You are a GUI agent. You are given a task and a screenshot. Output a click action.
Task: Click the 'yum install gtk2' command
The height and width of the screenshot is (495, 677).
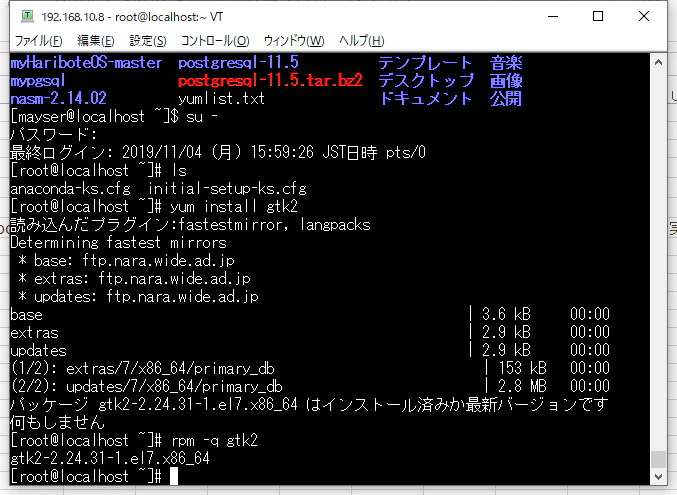(234, 206)
